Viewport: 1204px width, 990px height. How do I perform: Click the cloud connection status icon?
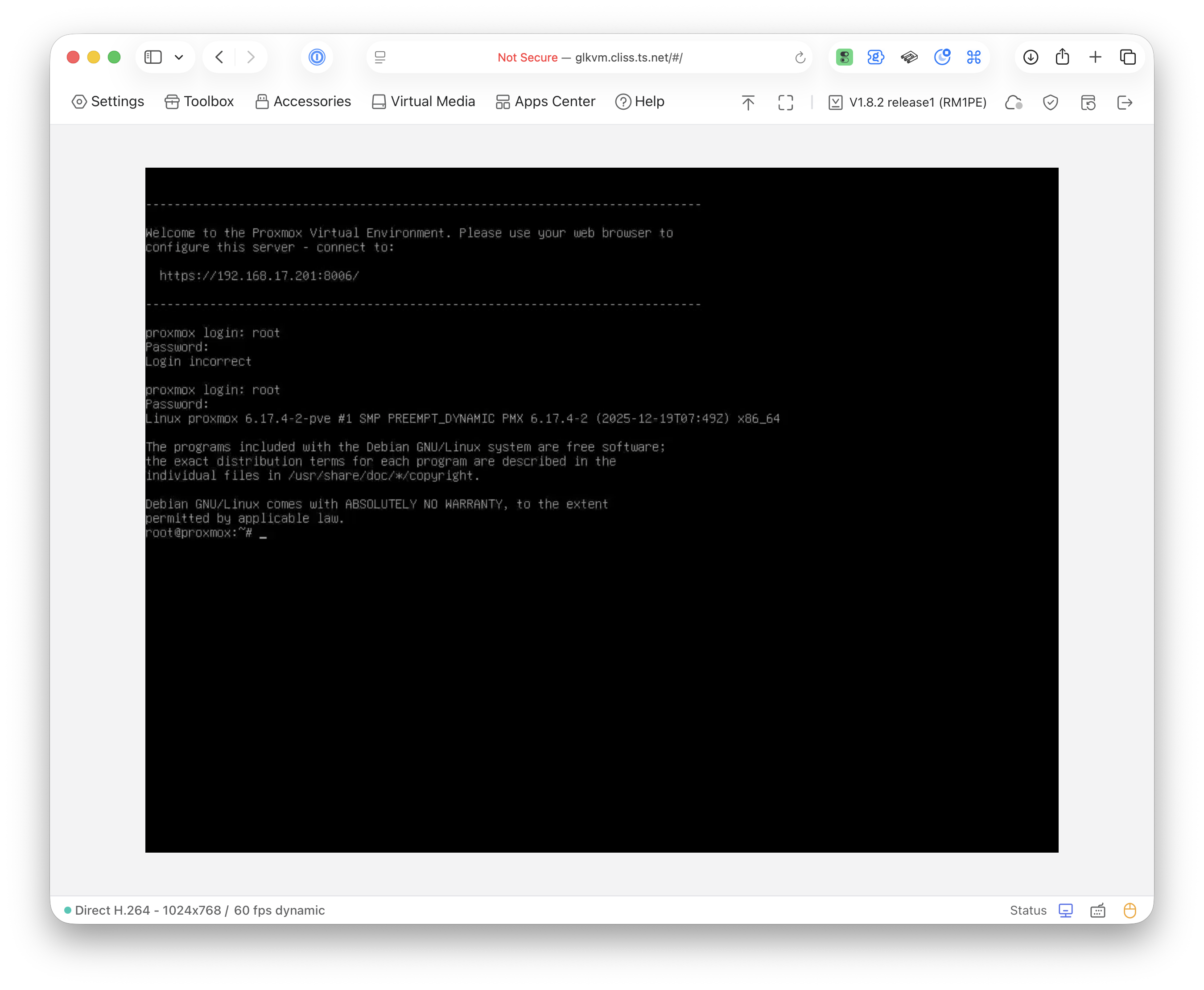(1013, 103)
